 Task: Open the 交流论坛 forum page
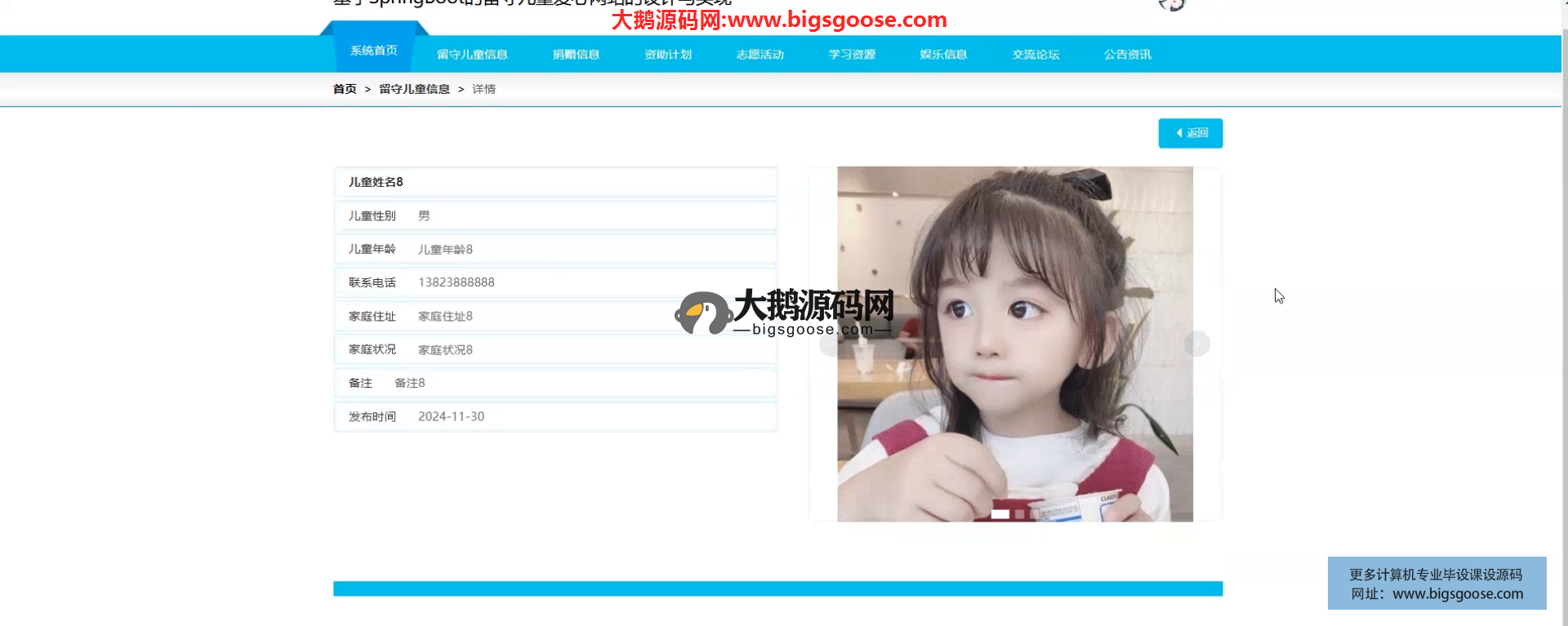1036,55
